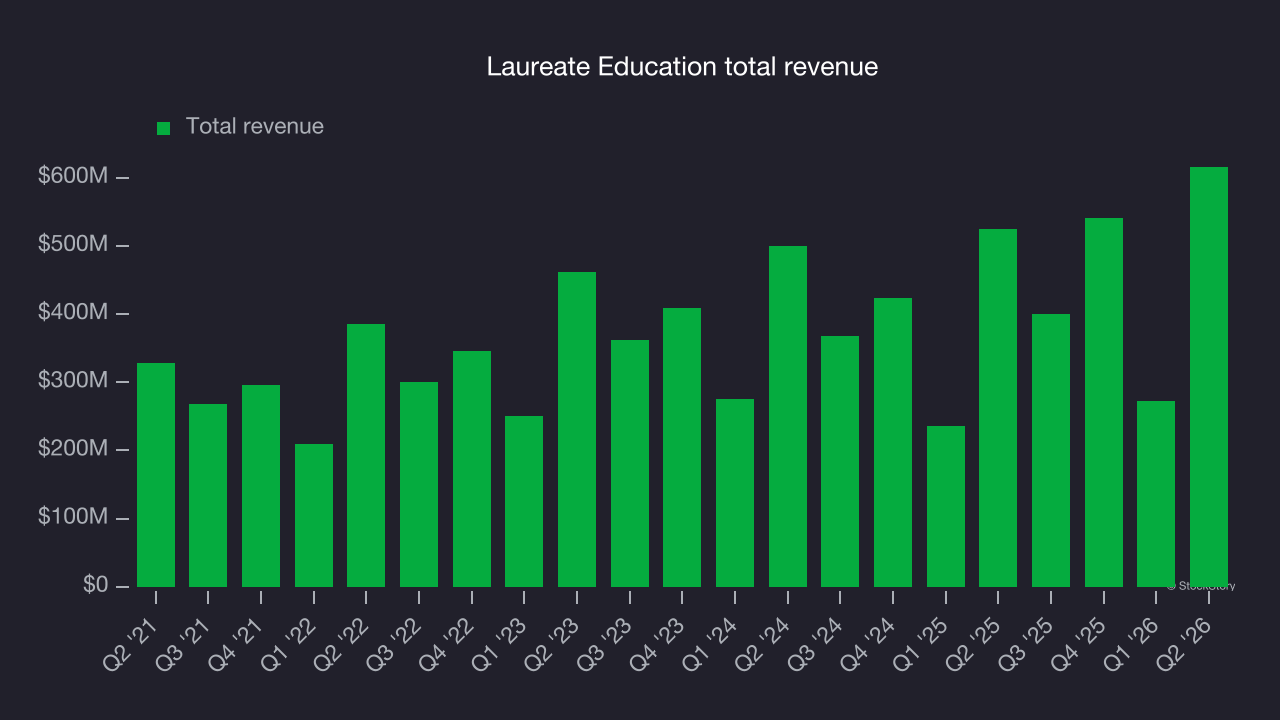
Task: Click the Q2 '22 revenue bar
Action: click(366, 455)
